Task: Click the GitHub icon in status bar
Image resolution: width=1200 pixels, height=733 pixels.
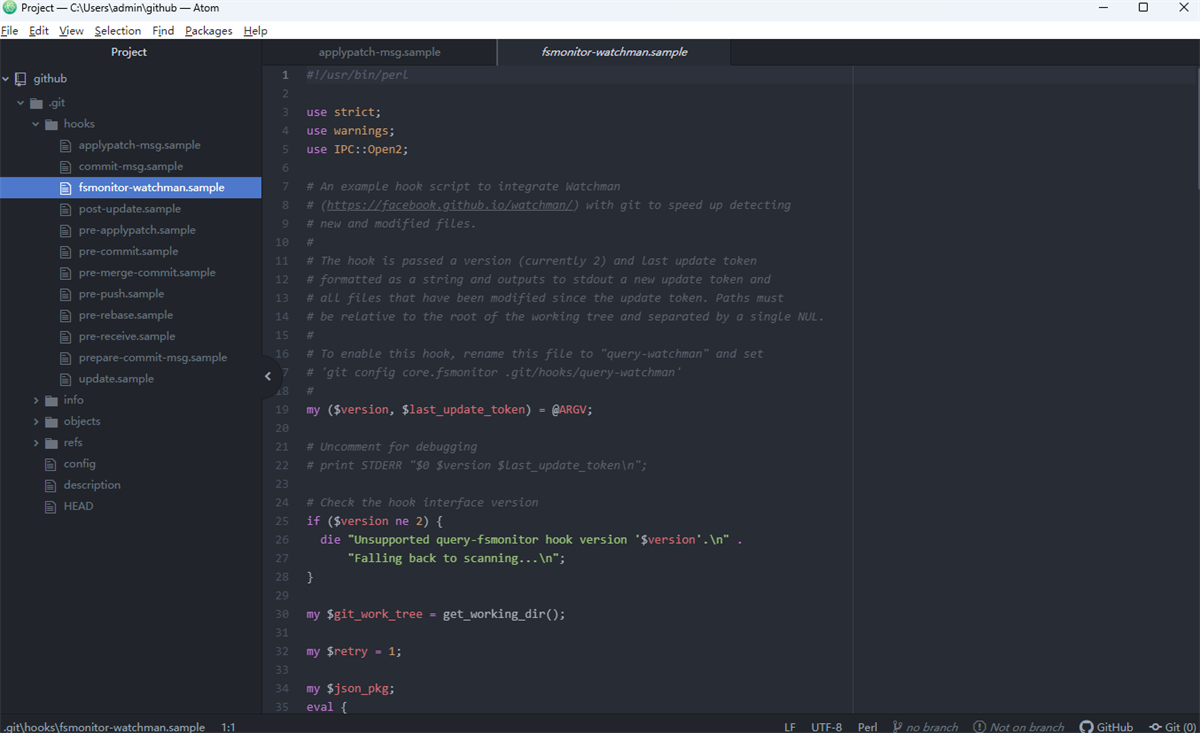Action: click(x=1086, y=727)
